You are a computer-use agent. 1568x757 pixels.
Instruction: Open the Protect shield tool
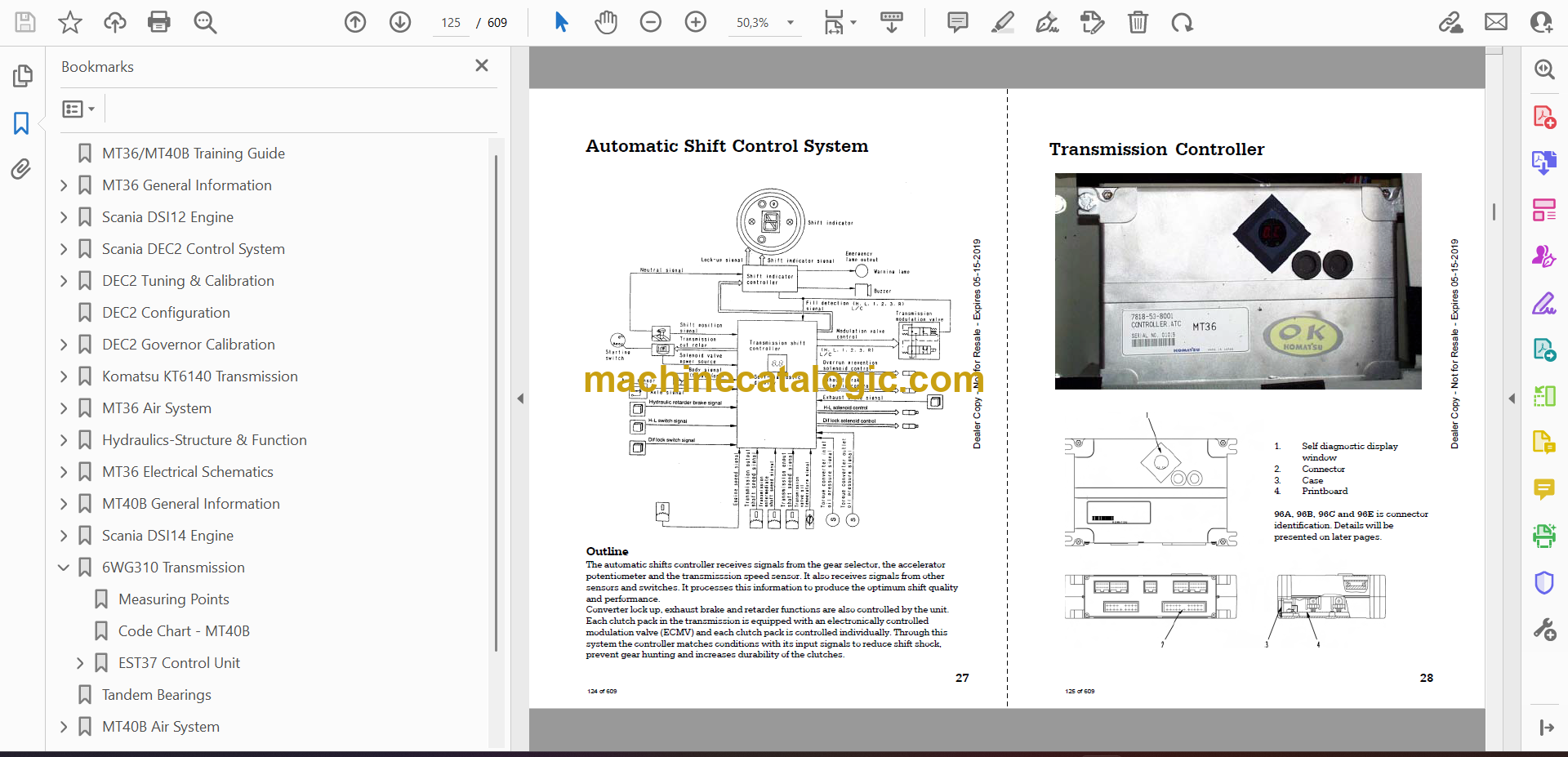(x=1543, y=582)
